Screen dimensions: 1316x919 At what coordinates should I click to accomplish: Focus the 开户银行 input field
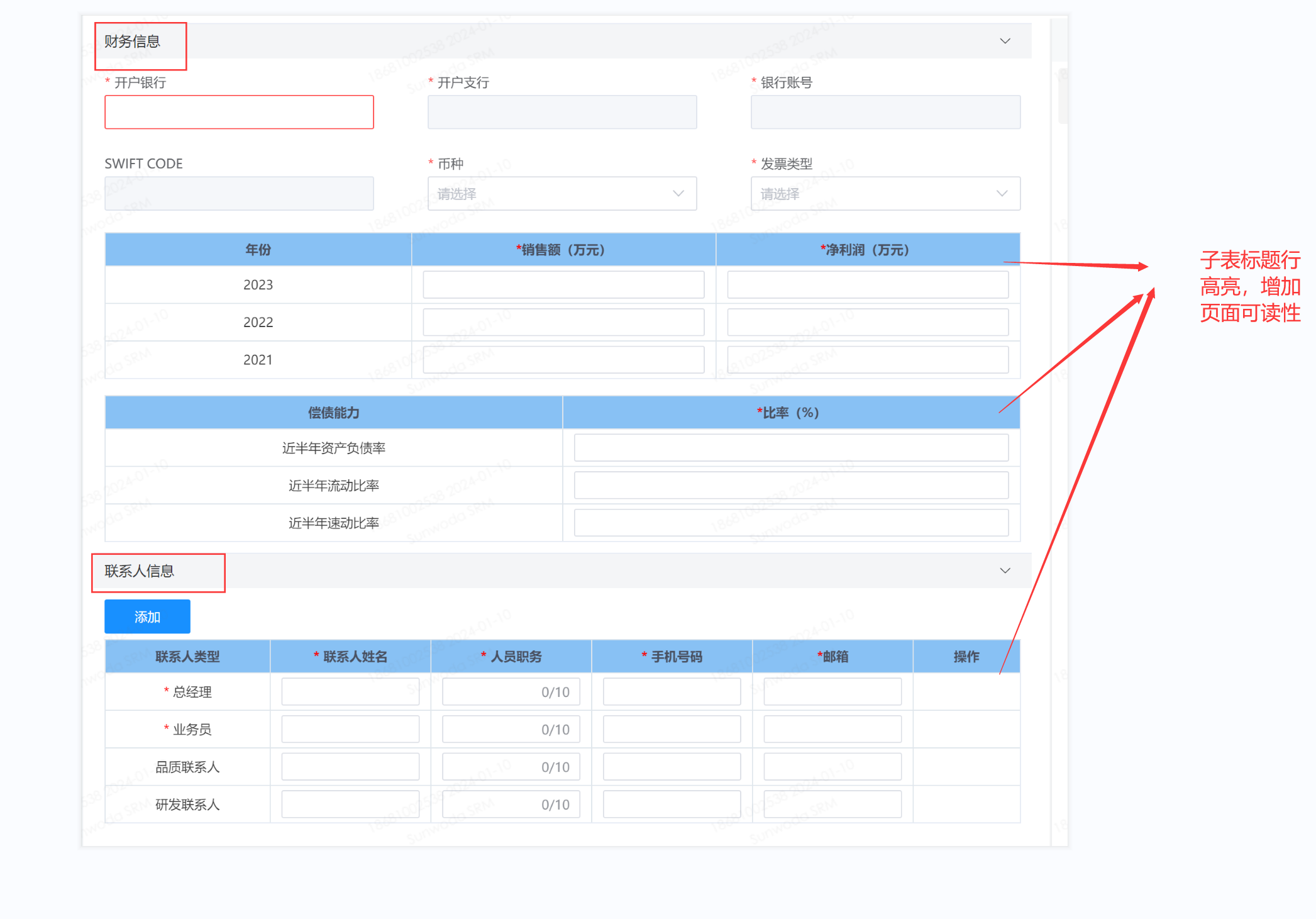pos(239,113)
